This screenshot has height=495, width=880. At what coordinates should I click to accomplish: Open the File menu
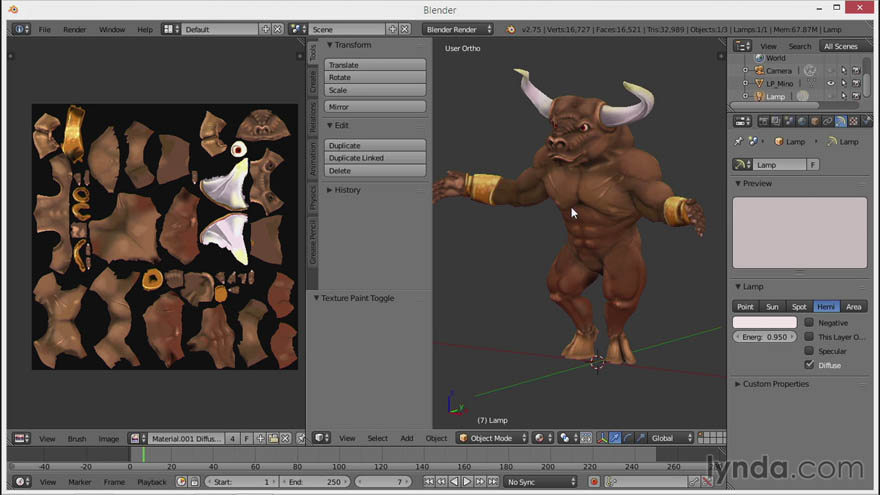tap(44, 29)
